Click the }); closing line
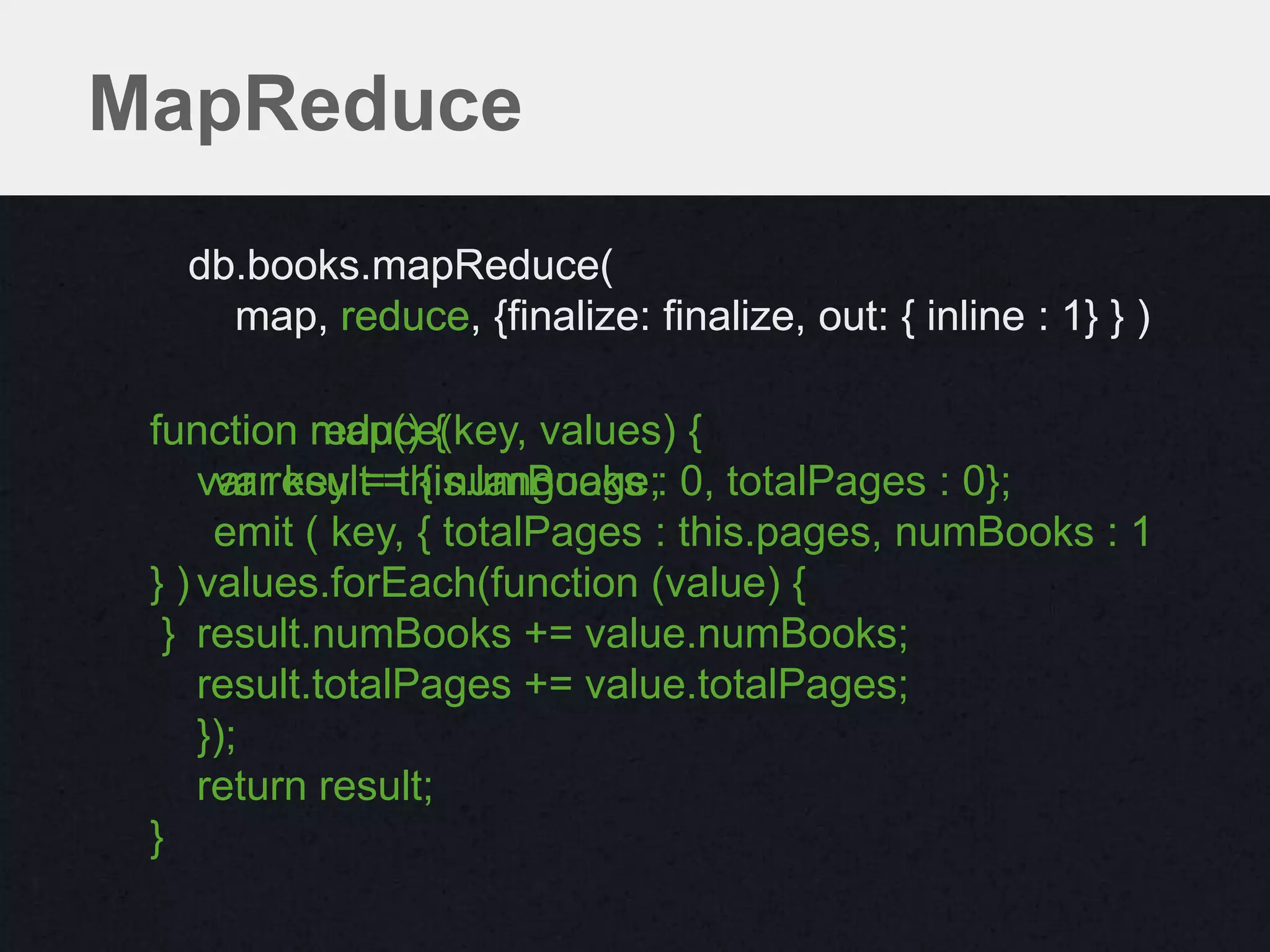Viewport: 1270px width, 952px height. (216, 736)
